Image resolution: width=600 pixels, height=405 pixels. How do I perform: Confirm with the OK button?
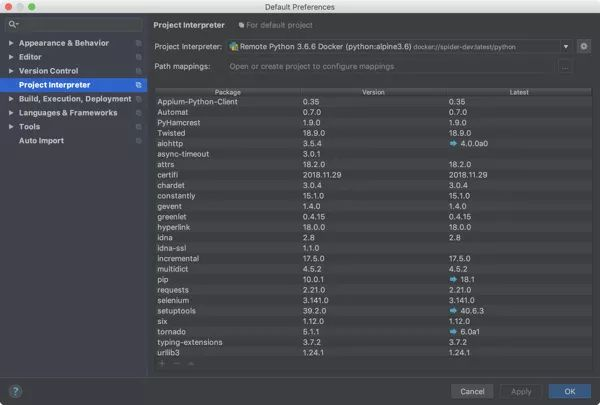pos(570,391)
